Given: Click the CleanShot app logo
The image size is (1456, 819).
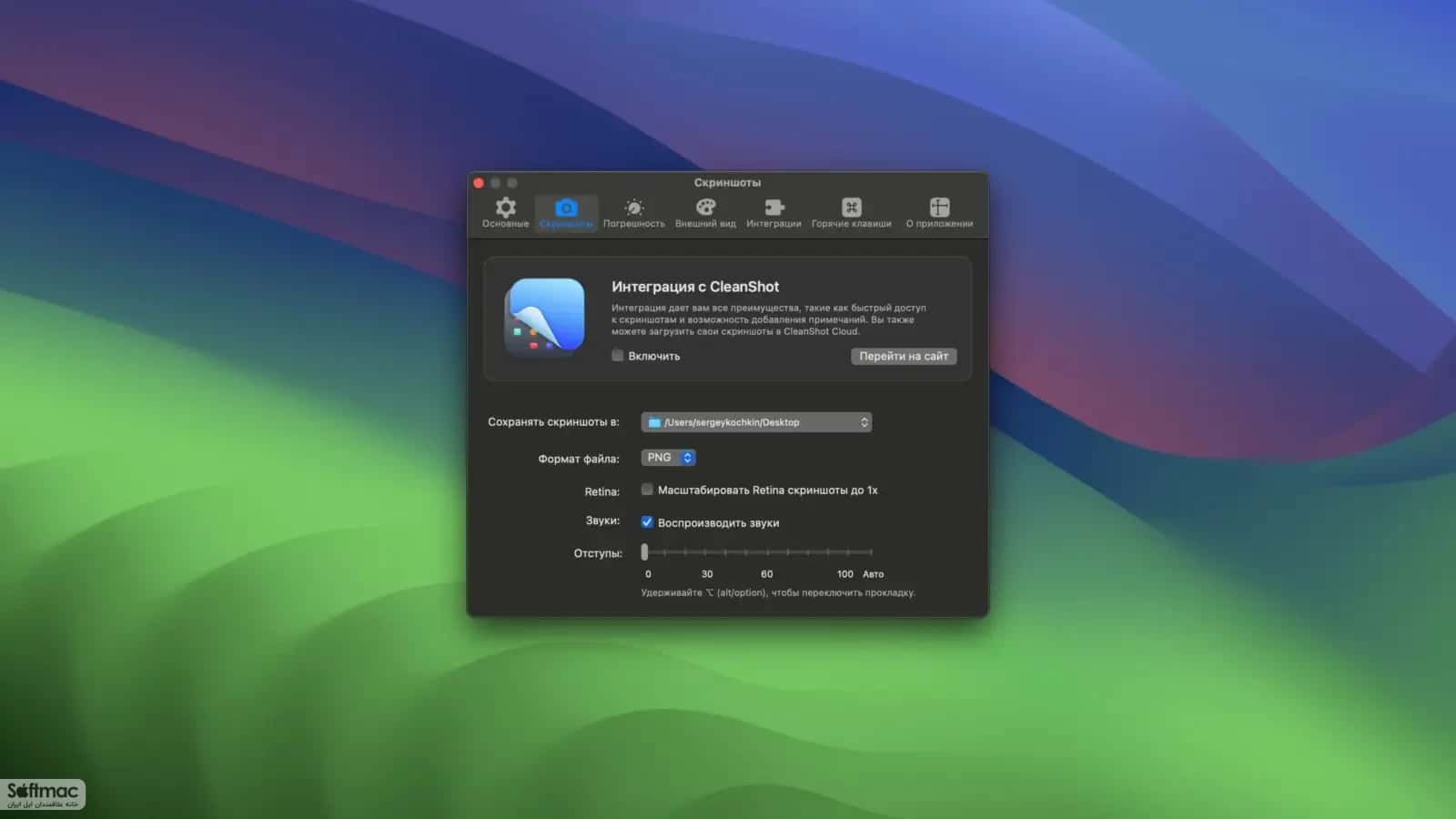Looking at the screenshot, I should pyautogui.click(x=544, y=318).
